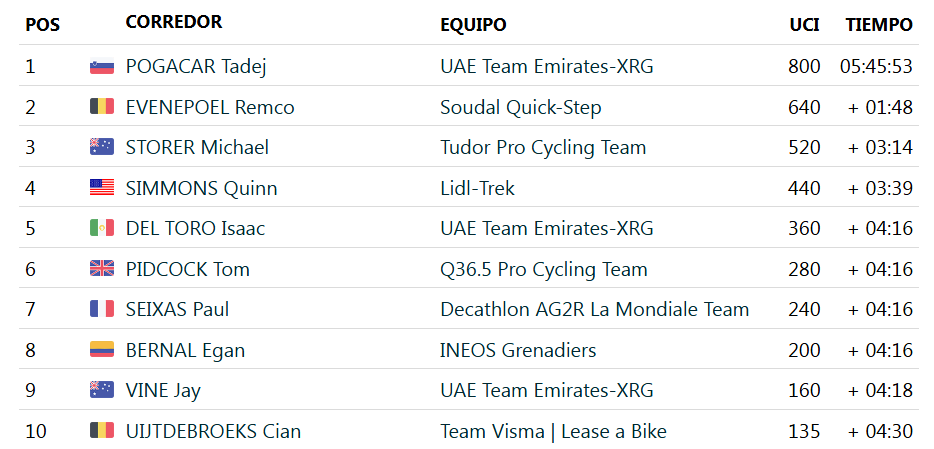
Task: Click the Slovenian flag beside POGACAR Tadej
Action: click(x=101, y=67)
